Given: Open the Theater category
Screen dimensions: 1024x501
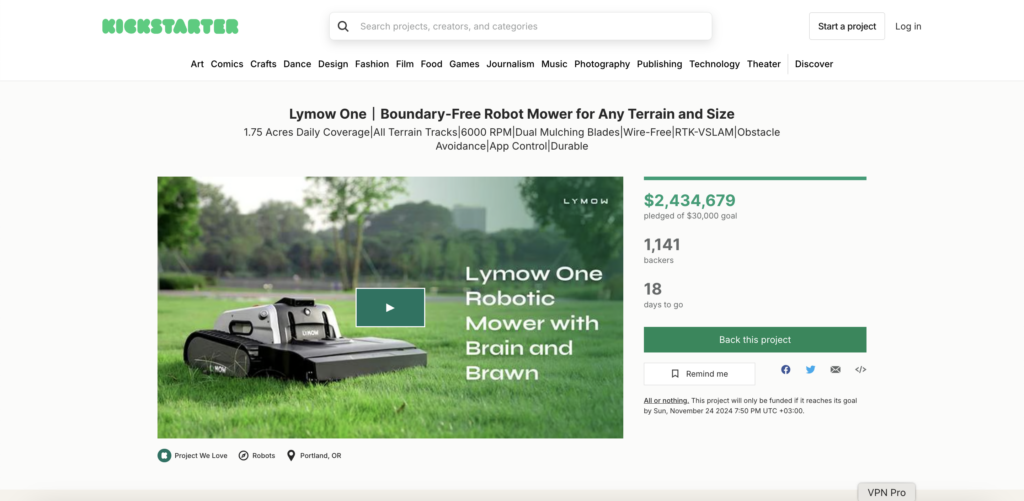Looking at the screenshot, I should [764, 64].
